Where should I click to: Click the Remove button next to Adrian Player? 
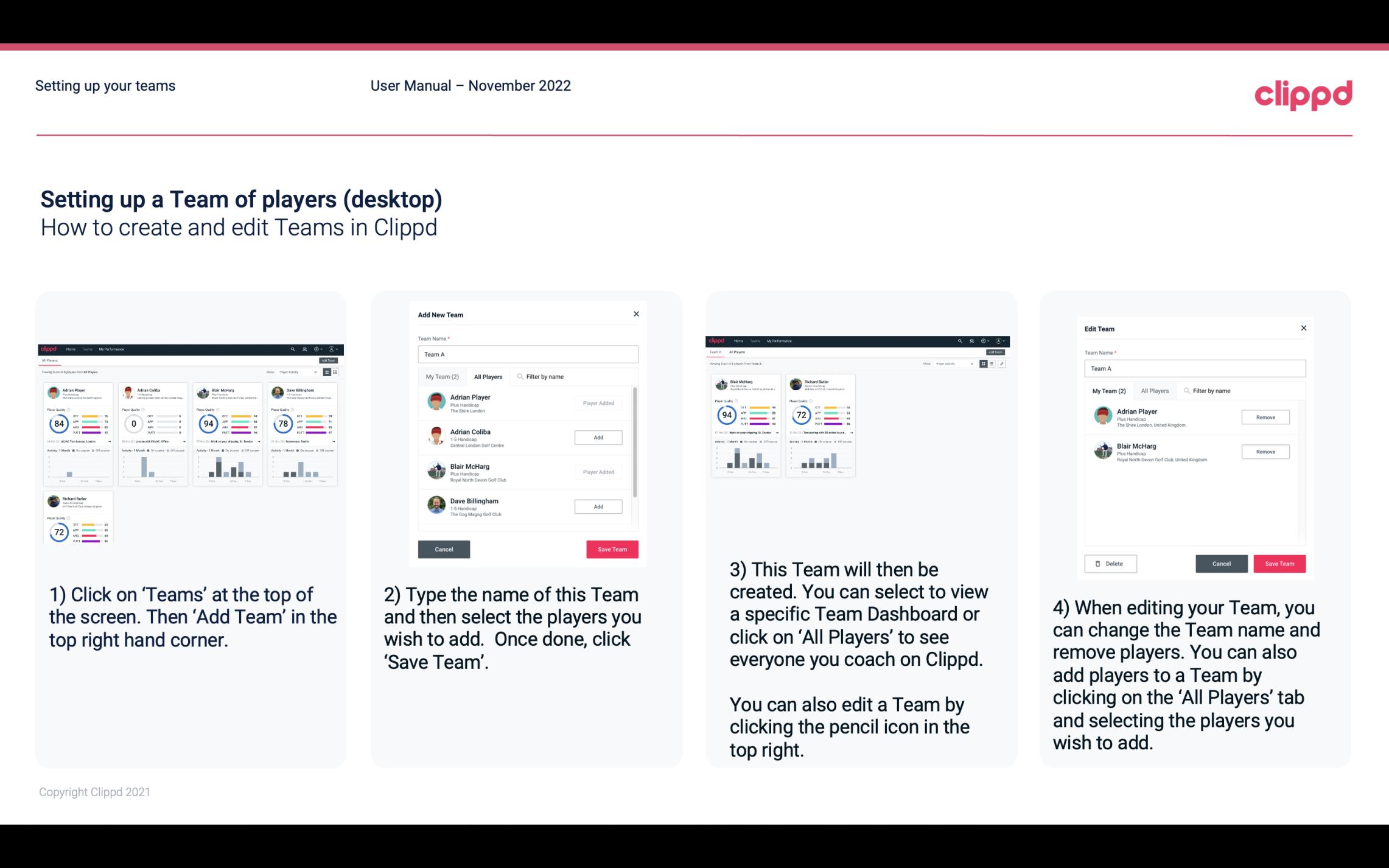pyautogui.click(x=1266, y=417)
